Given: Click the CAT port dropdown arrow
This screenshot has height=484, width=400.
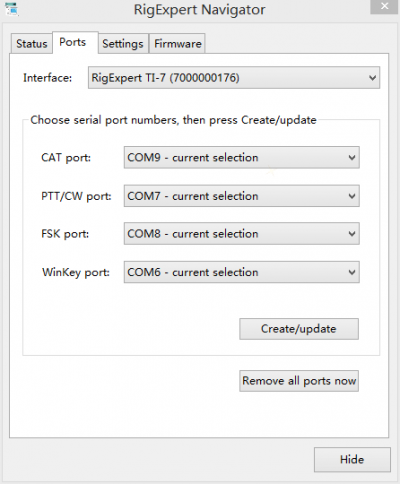Looking at the screenshot, I should (352, 158).
